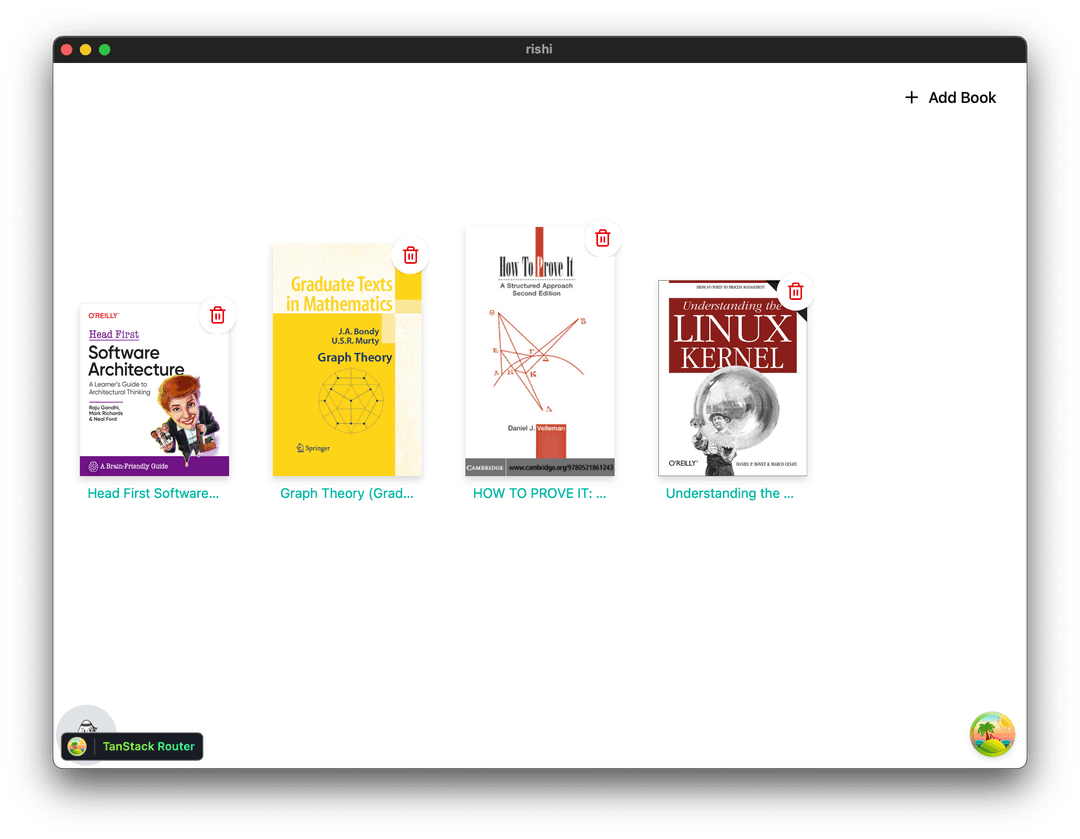Viewport: 1080px width, 839px height.
Task: Delete Head First Software Architecture using its trash icon
Action: tap(217, 314)
